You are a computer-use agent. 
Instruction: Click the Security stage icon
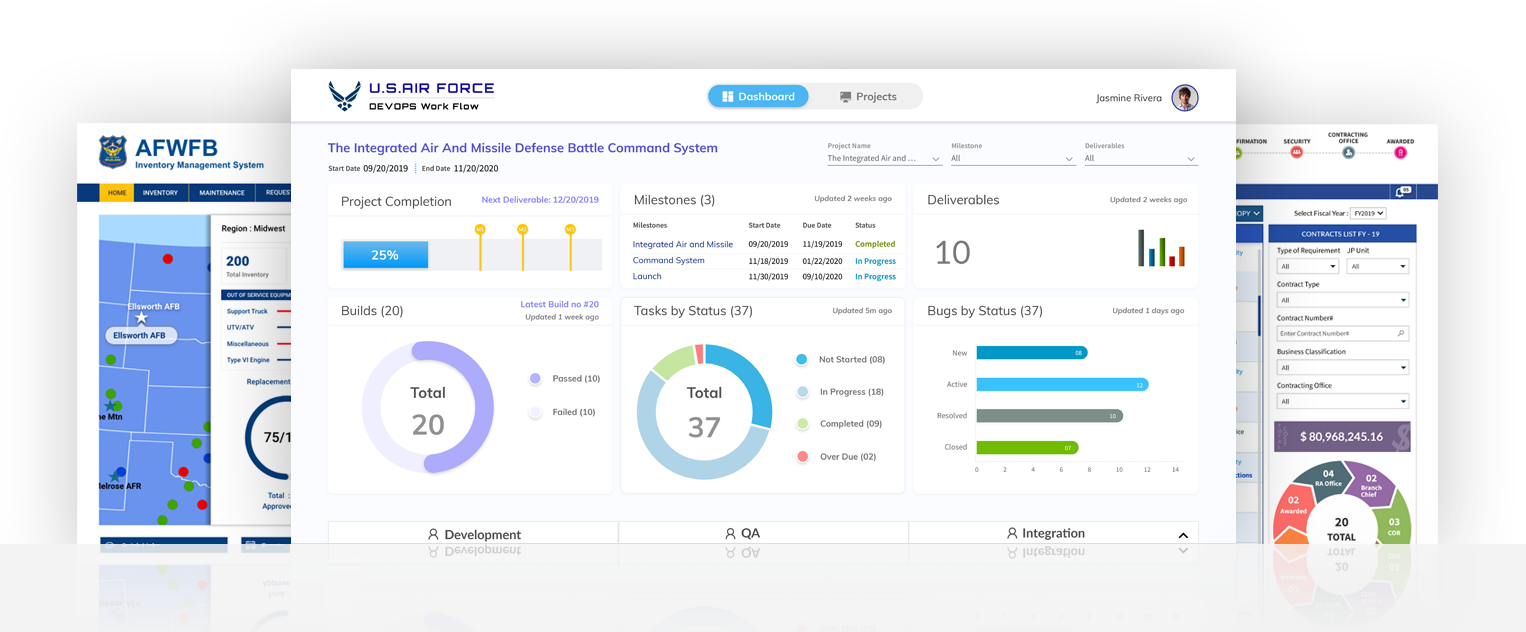click(1297, 152)
